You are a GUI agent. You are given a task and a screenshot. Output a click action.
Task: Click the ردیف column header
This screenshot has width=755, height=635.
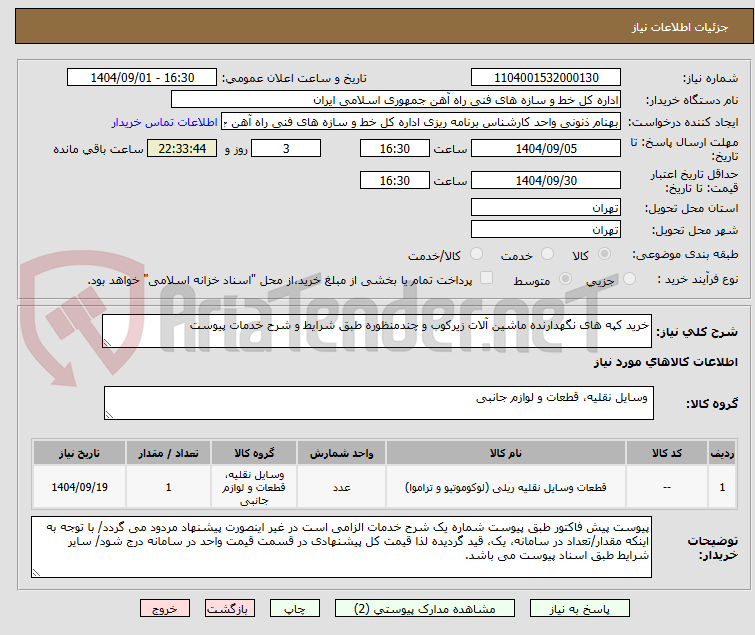722,453
